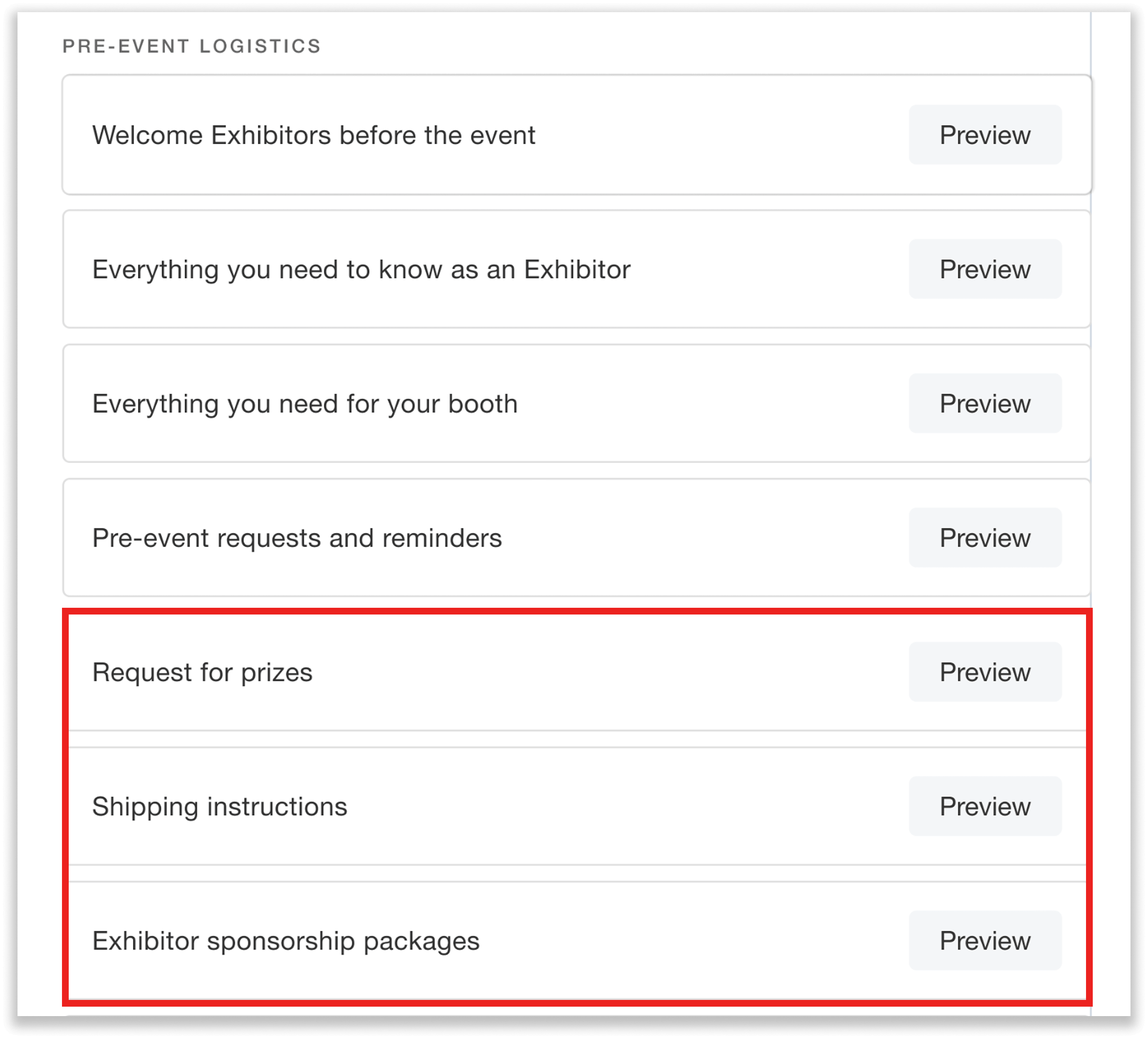Preview Everything you need to know as an Exhibitor
This screenshot has width=1148, height=1039.
(985, 269)
